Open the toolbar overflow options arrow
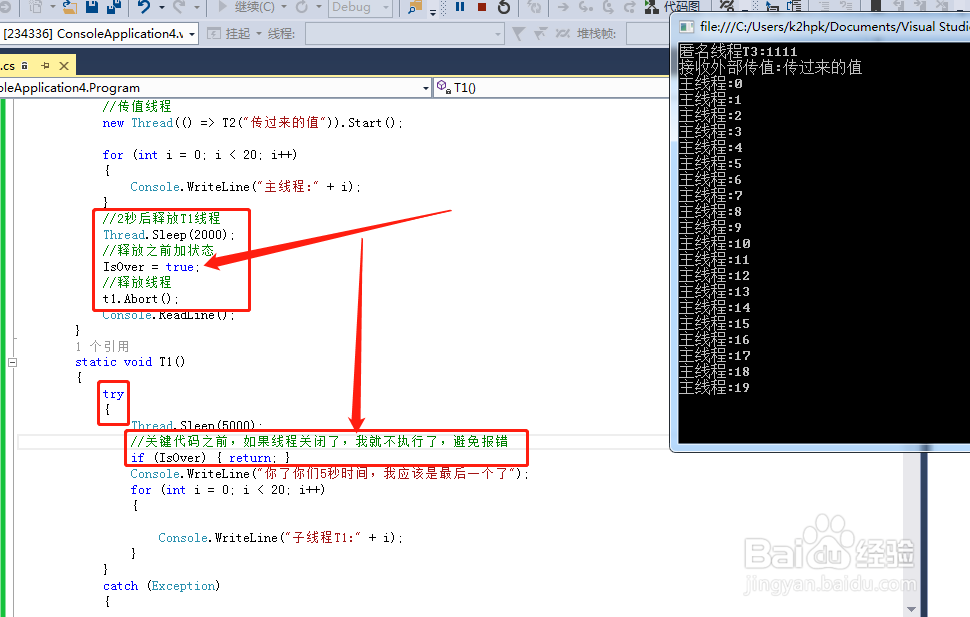 (x=432, y=12)
